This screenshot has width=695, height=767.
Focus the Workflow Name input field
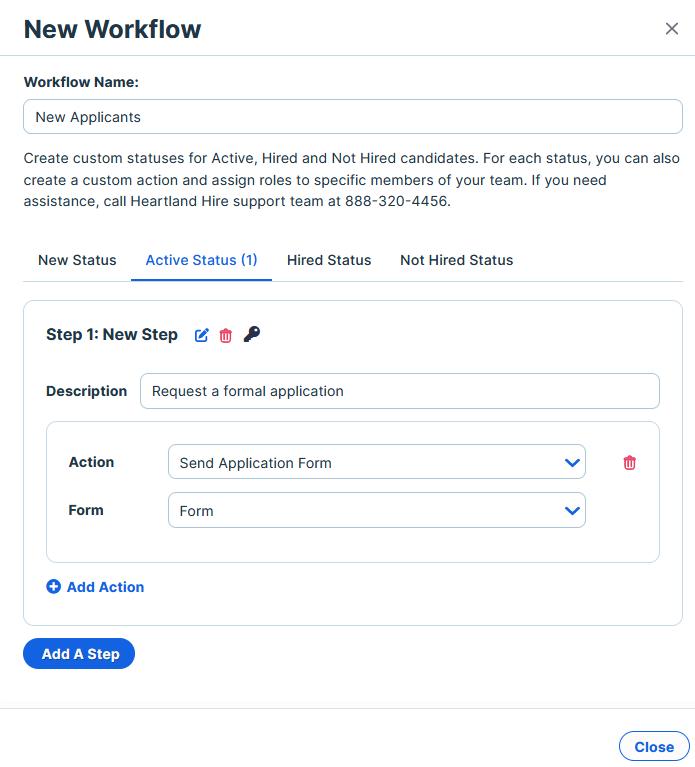[x=353, y=117]
